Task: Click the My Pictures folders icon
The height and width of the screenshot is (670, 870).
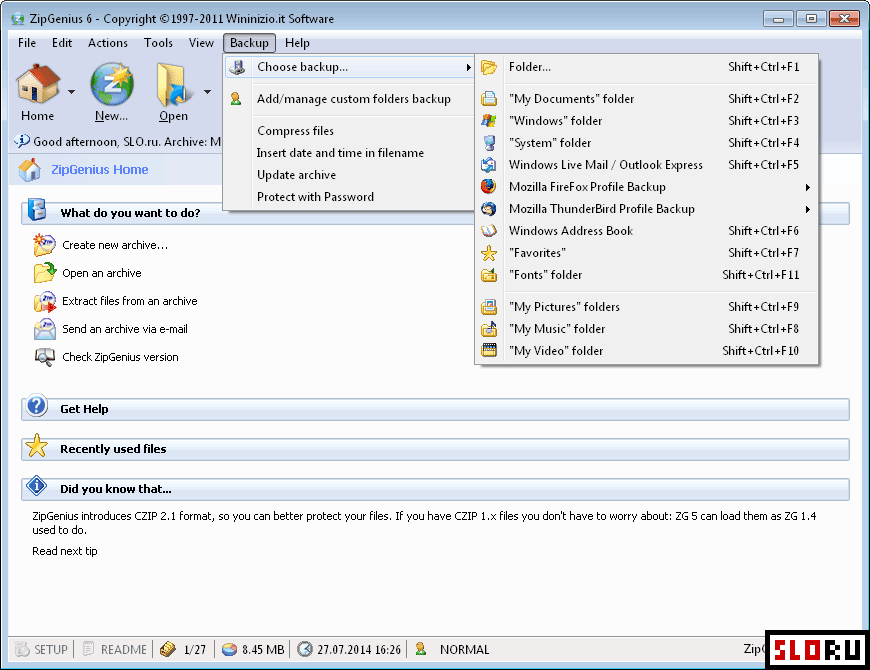Action: point(489,307)
